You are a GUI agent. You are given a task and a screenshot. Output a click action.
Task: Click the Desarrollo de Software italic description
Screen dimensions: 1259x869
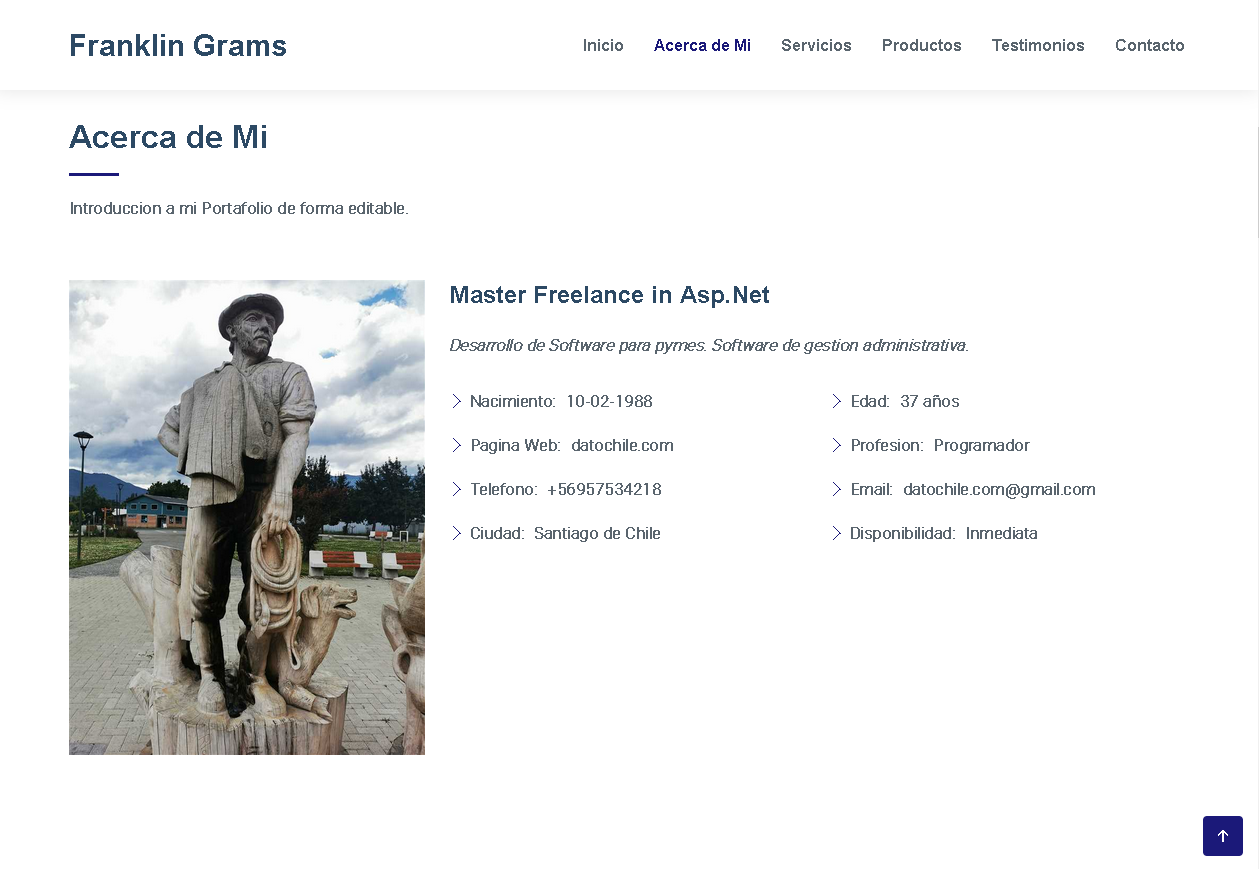pos(709,345)
